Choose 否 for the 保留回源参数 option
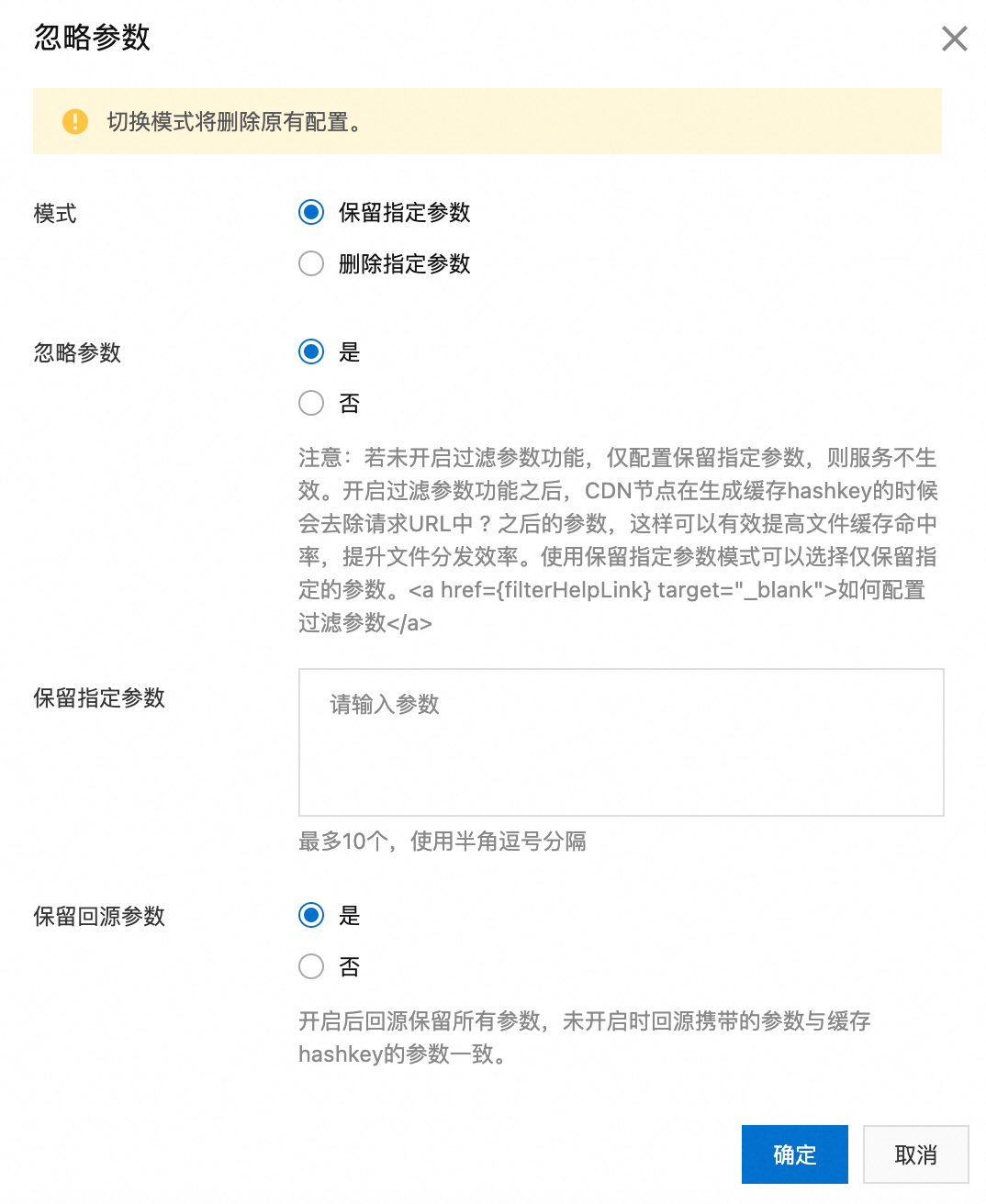The height and width of the screenshot is (1204, 986). point(311,966)
